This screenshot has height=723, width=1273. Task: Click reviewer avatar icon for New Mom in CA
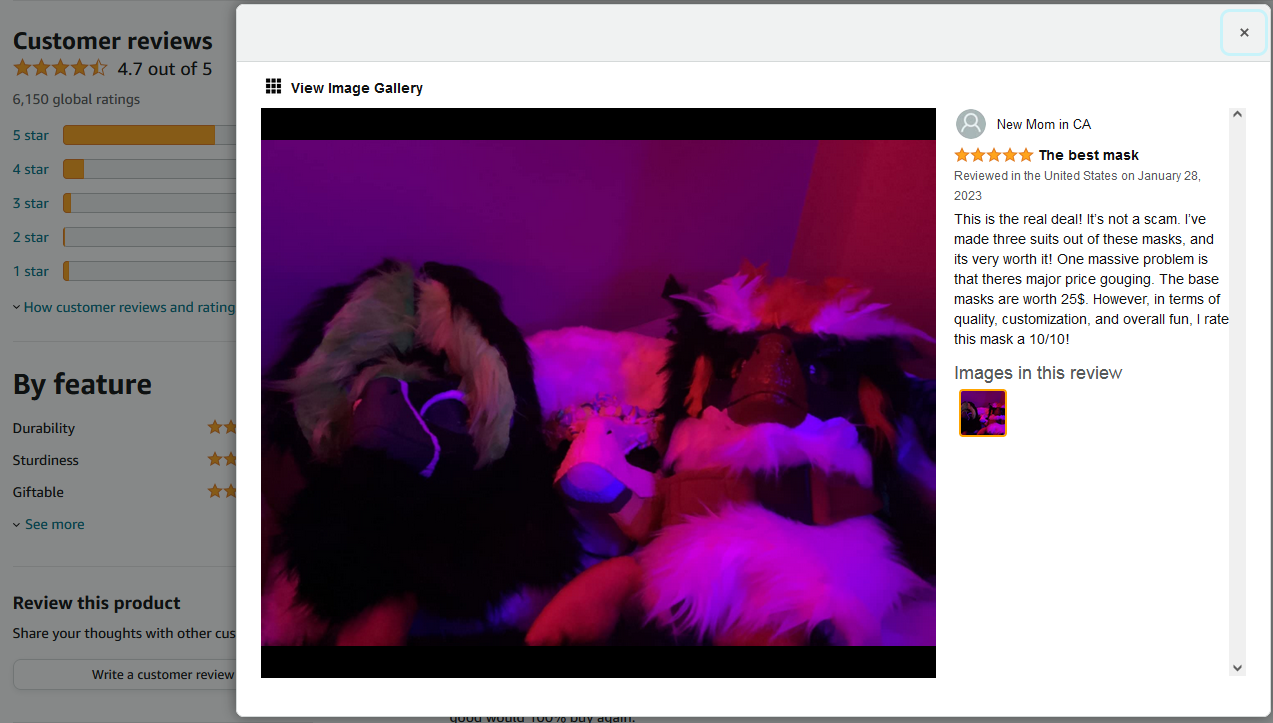coord(970,124)
